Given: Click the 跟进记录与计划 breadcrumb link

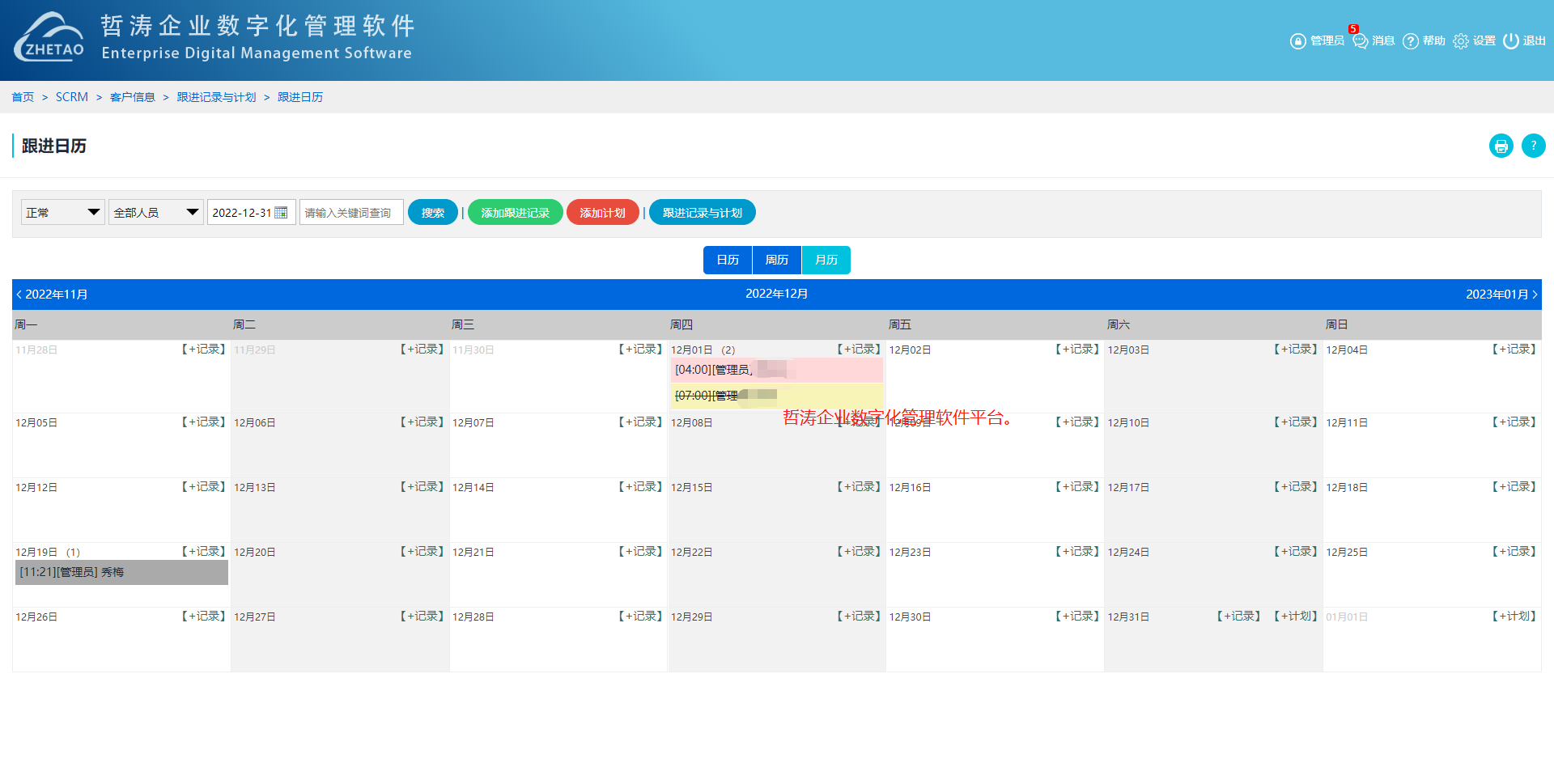Looking at the screenshot, I should coord(216,97).
